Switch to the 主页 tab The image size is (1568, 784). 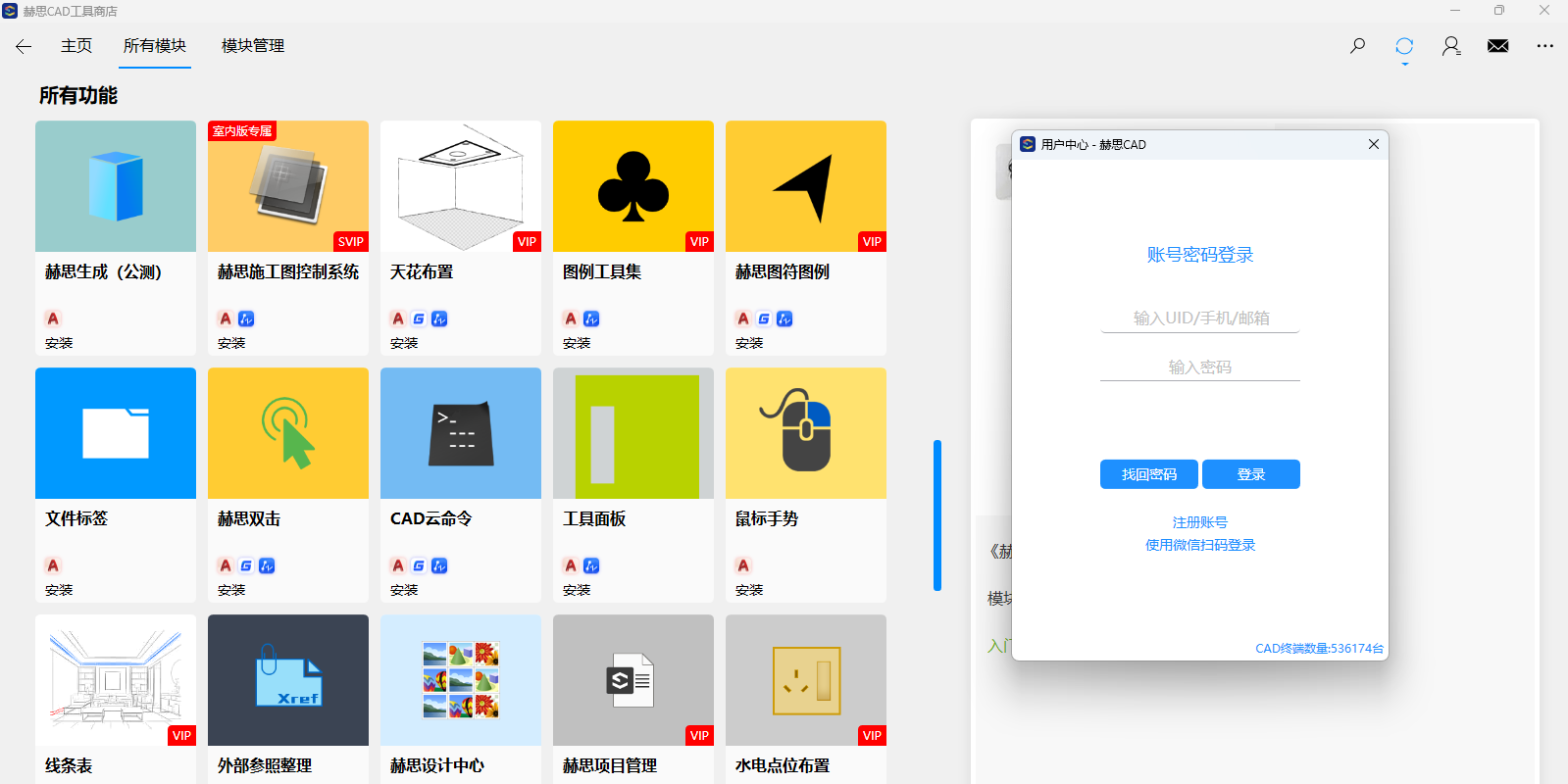[76, 46]
